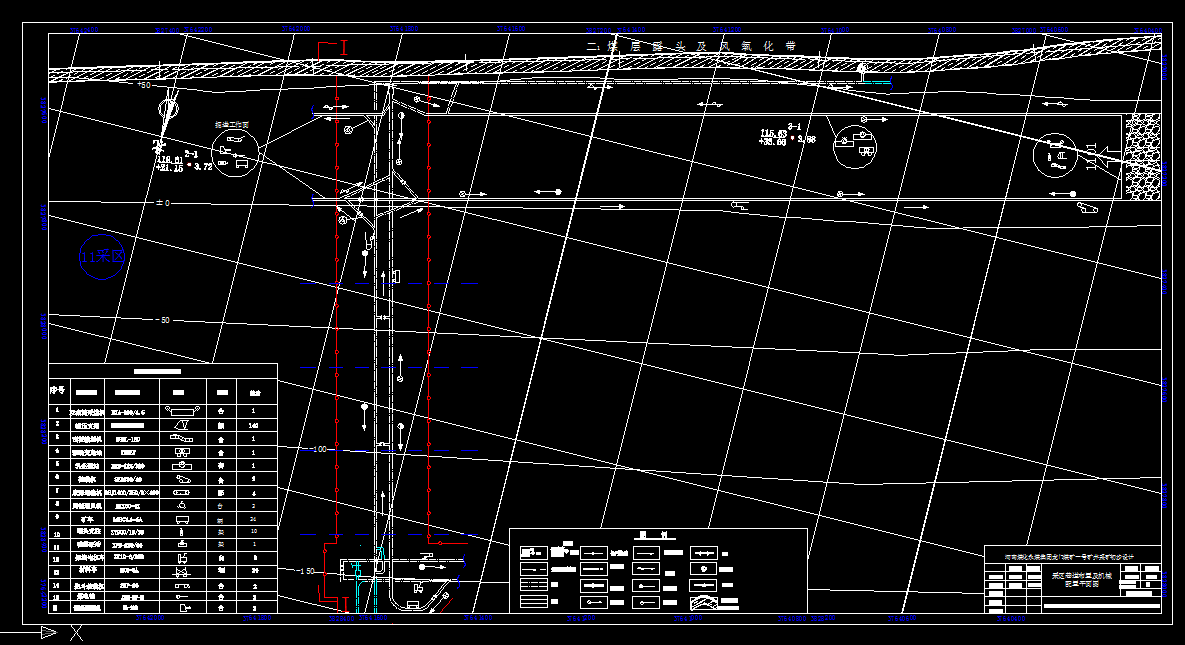Pick the pump station symbol in table row 5
This screenshot has width=1185, height=645.
pos(183,465)
